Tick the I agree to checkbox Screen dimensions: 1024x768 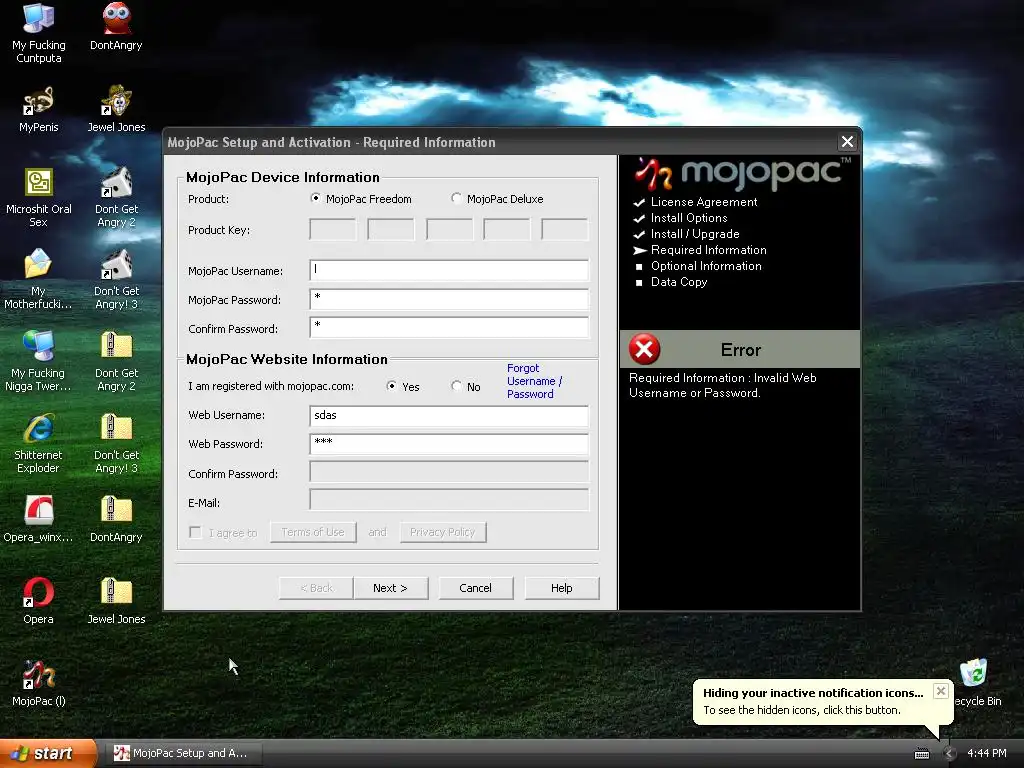pyautogui.click(x=195, y=532)
